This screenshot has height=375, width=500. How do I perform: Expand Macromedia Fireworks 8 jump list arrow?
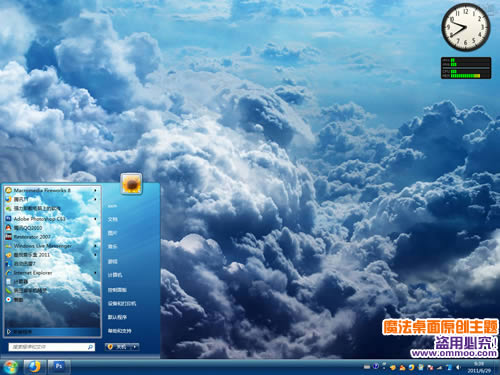point(95,190)
